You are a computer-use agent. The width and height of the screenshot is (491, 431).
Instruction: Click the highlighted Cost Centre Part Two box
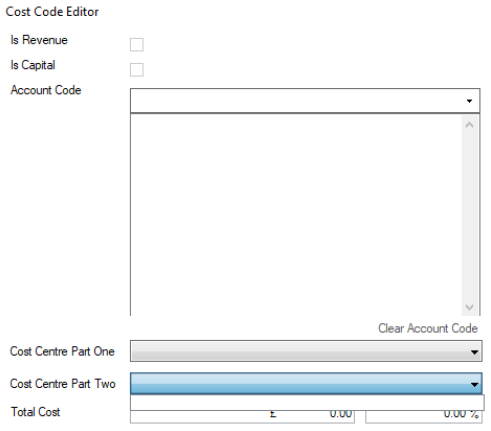(x=306, y=384)
